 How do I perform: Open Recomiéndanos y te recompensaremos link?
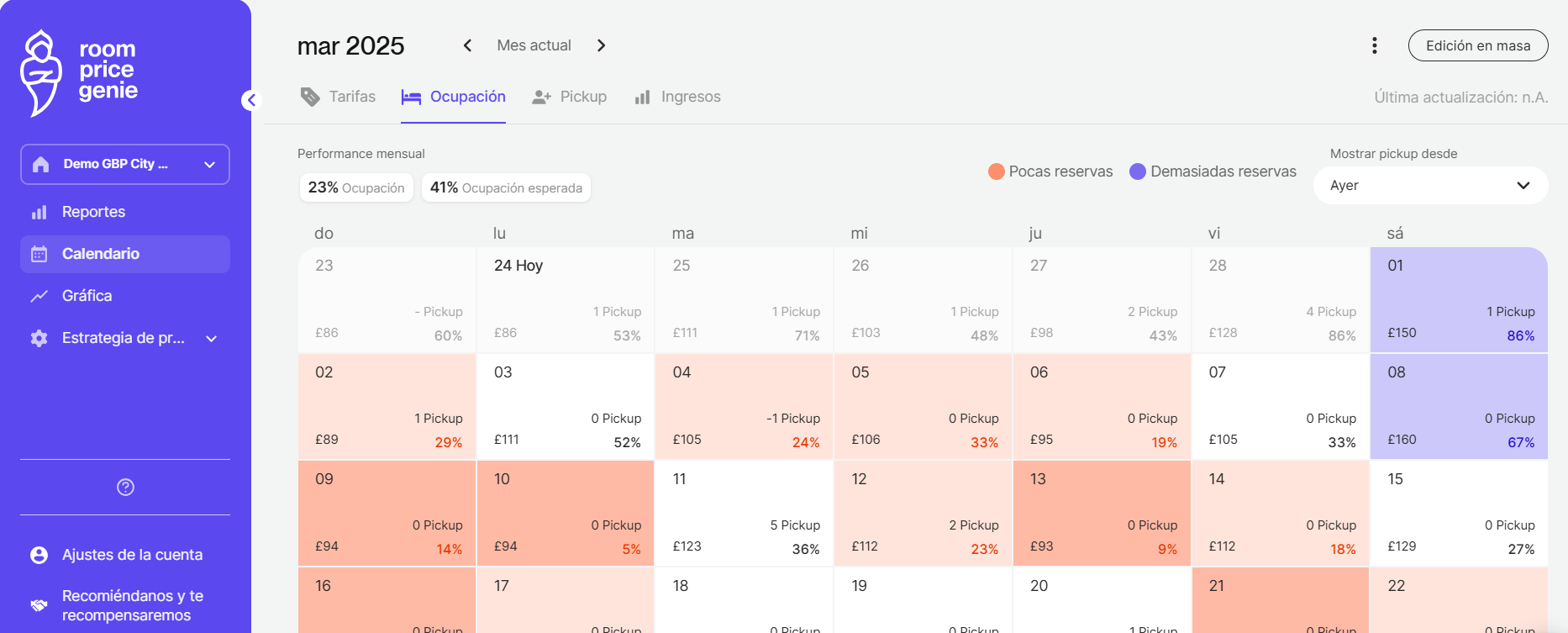[125, 605]
